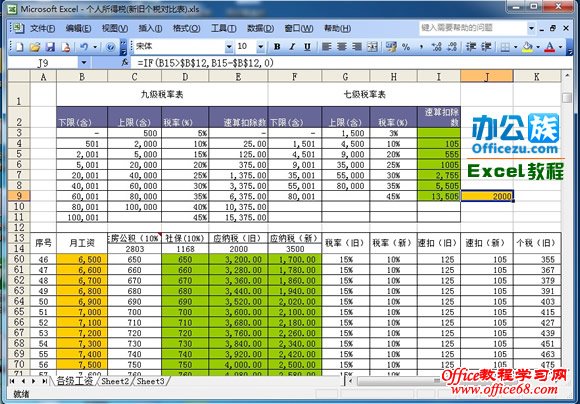Viewport: 580px width, 404px height.
Task: Select column J header
Action: 487,77
